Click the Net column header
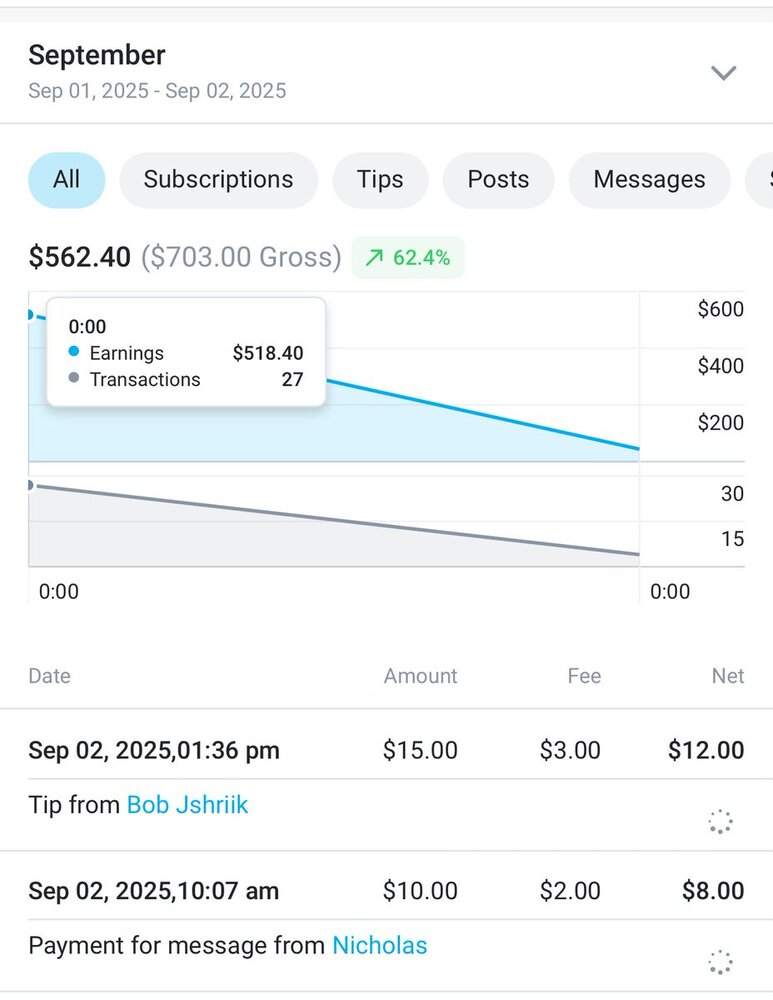773x1000 pixels. tap(727, 676)
